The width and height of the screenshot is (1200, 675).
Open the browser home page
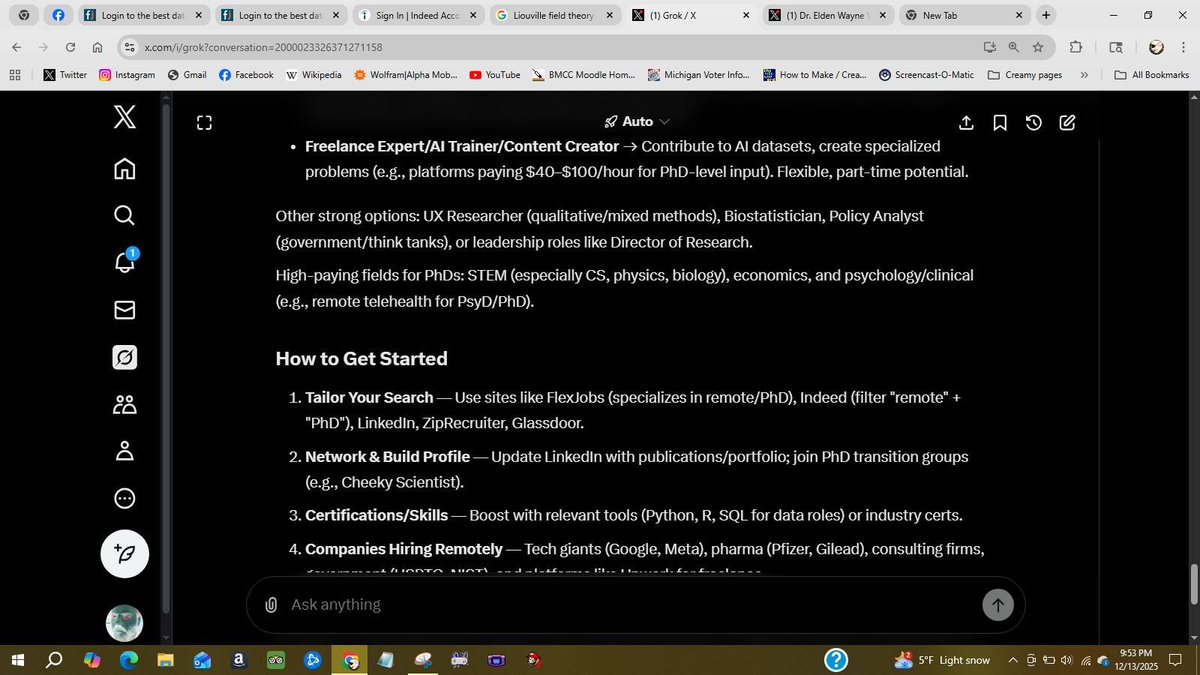click(x=97, y=47)
